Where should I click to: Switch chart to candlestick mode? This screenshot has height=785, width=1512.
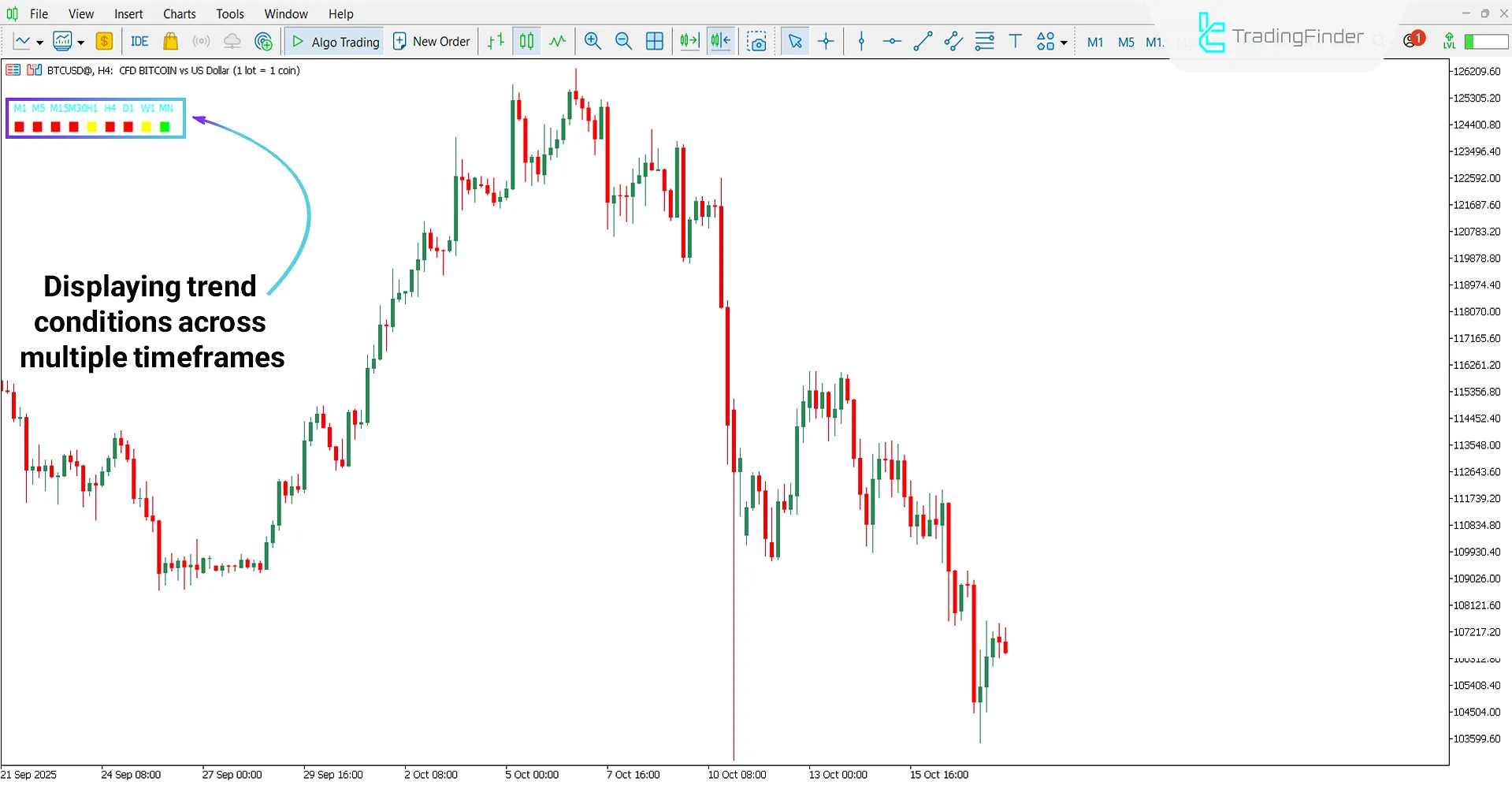tap(526, 41)
